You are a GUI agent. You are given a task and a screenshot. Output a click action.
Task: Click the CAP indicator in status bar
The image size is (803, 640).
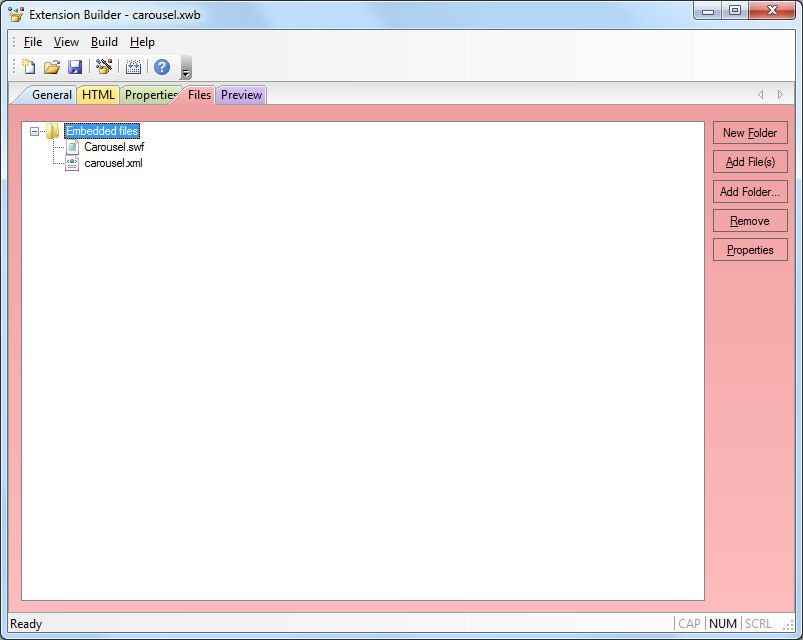click(689, 624)
